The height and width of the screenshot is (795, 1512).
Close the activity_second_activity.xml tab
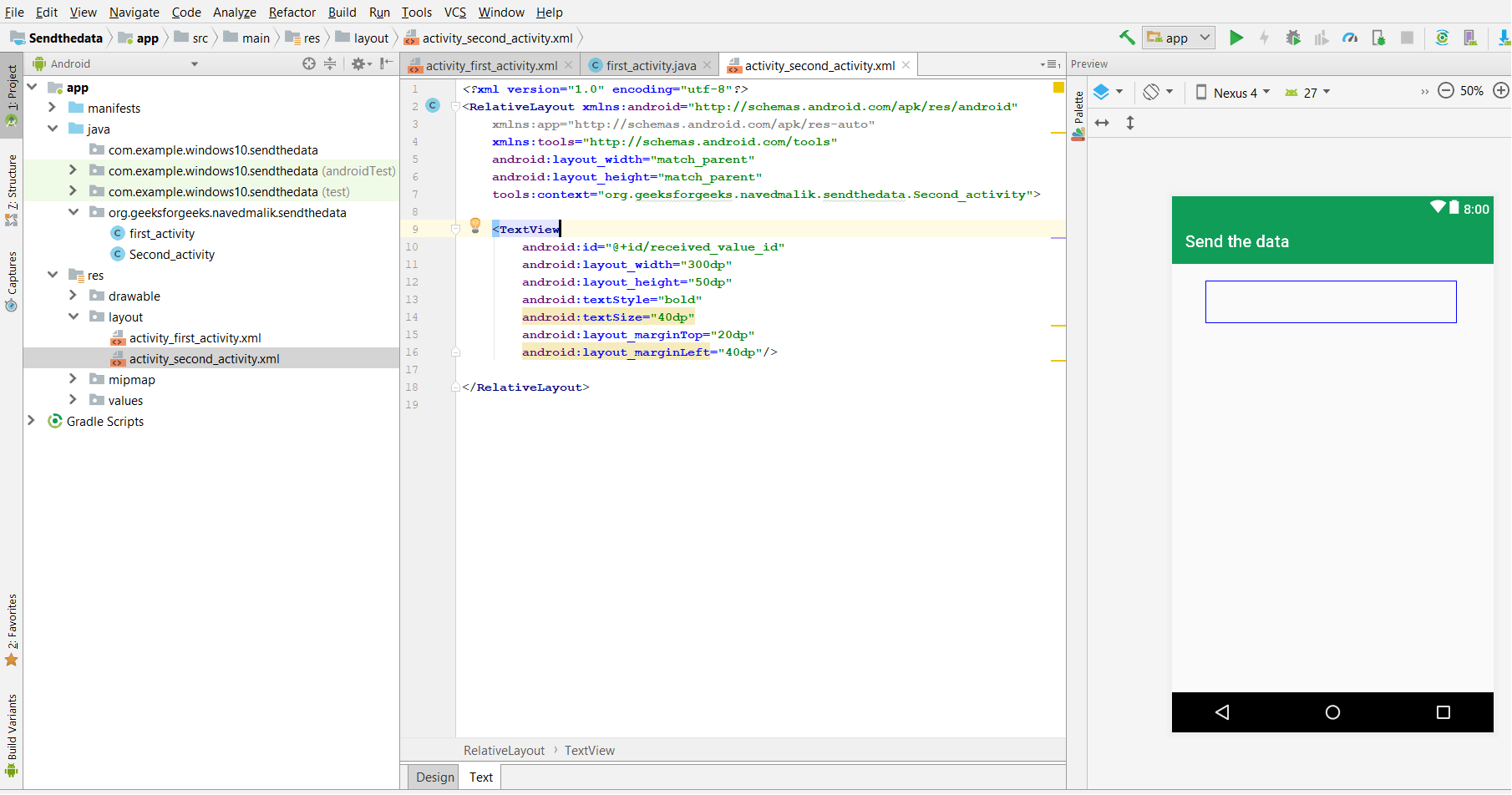click(x=906, y=65)
